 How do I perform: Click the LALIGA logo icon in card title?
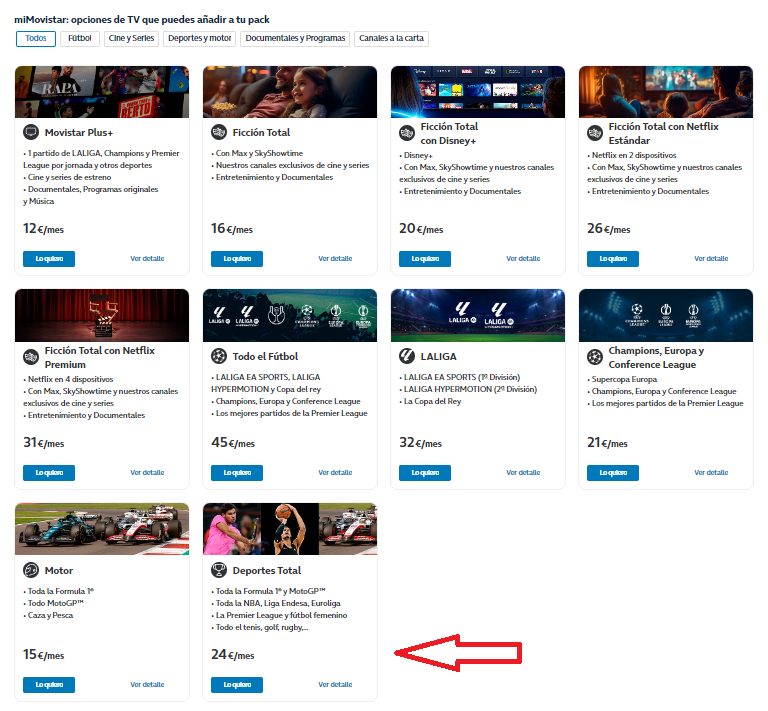click(407, 356)
